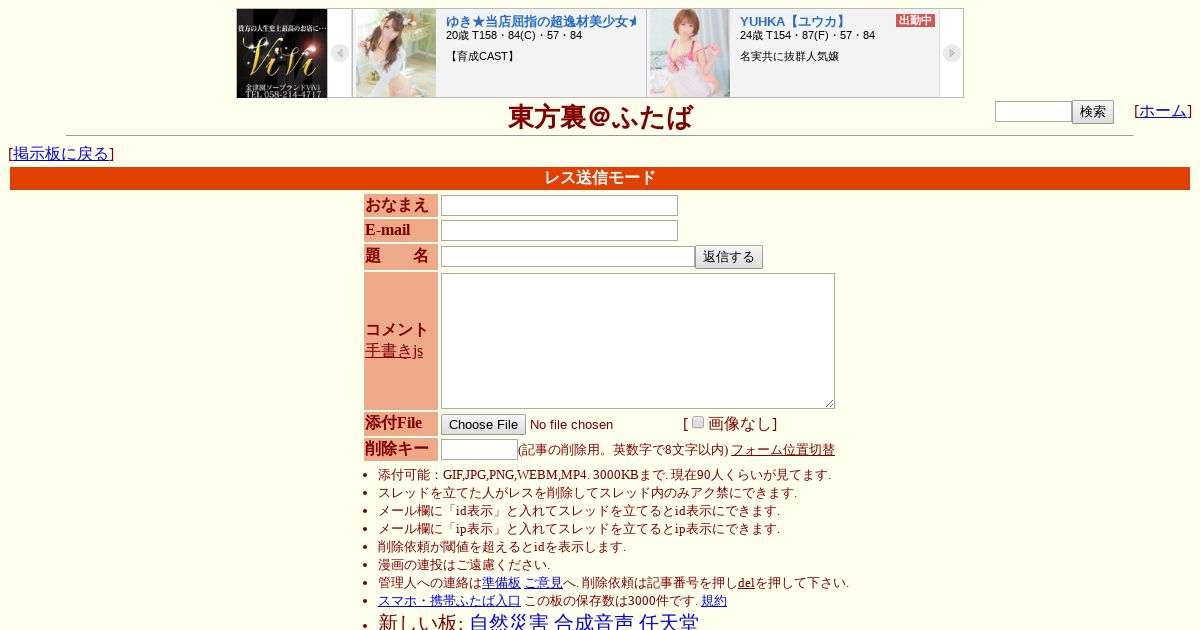Return via 掲示板に戻る link

coord(61,154)
